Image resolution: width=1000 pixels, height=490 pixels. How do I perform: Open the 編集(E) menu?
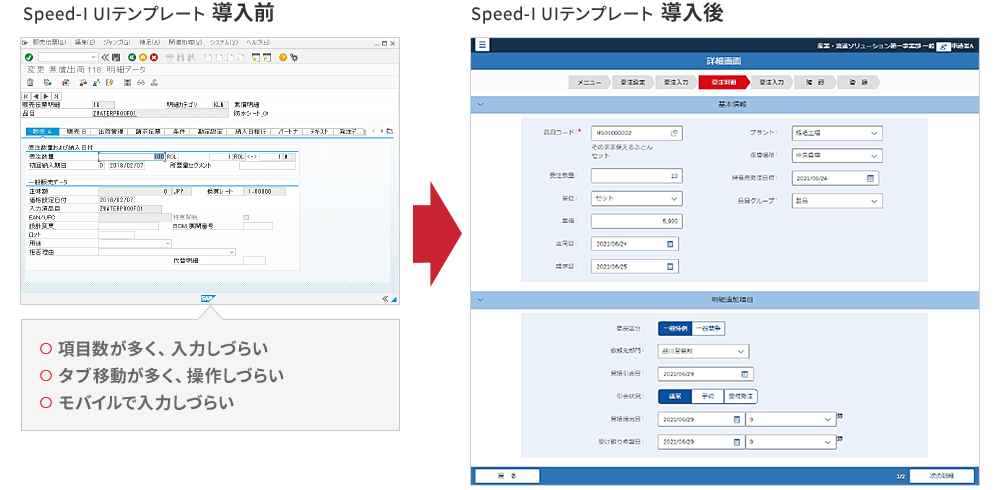tap(85, 42)
